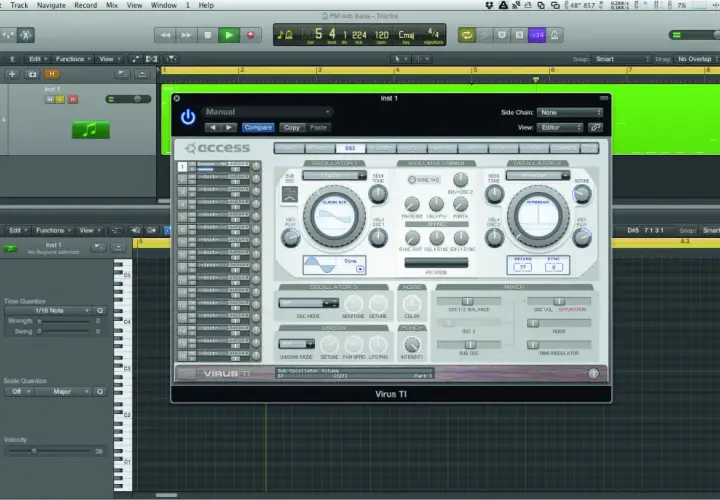
Task: Adjust the Inst 1 track volume slider
Action: [x=129, y=99]
